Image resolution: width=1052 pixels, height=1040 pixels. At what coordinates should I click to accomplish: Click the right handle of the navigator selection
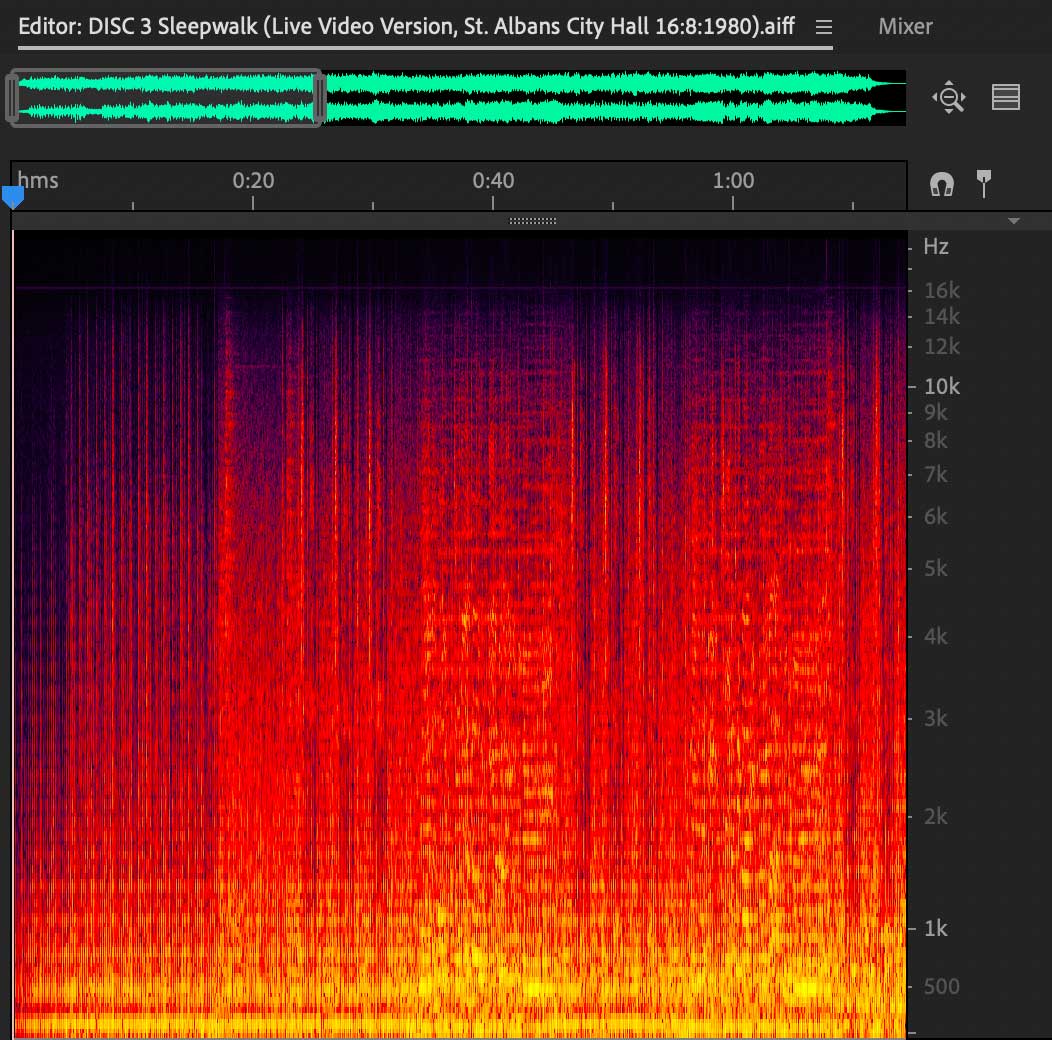coord(320,98)
